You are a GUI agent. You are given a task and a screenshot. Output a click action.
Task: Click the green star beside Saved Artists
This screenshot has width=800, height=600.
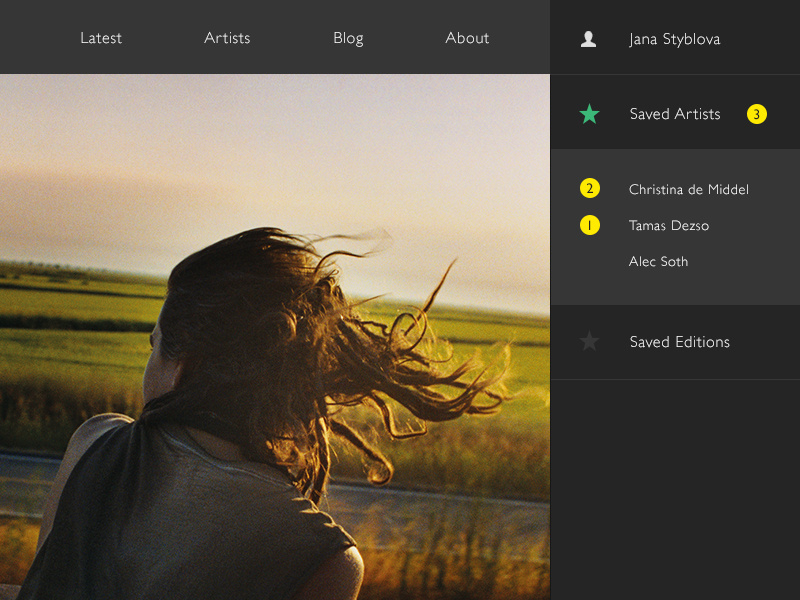[589, 114]
